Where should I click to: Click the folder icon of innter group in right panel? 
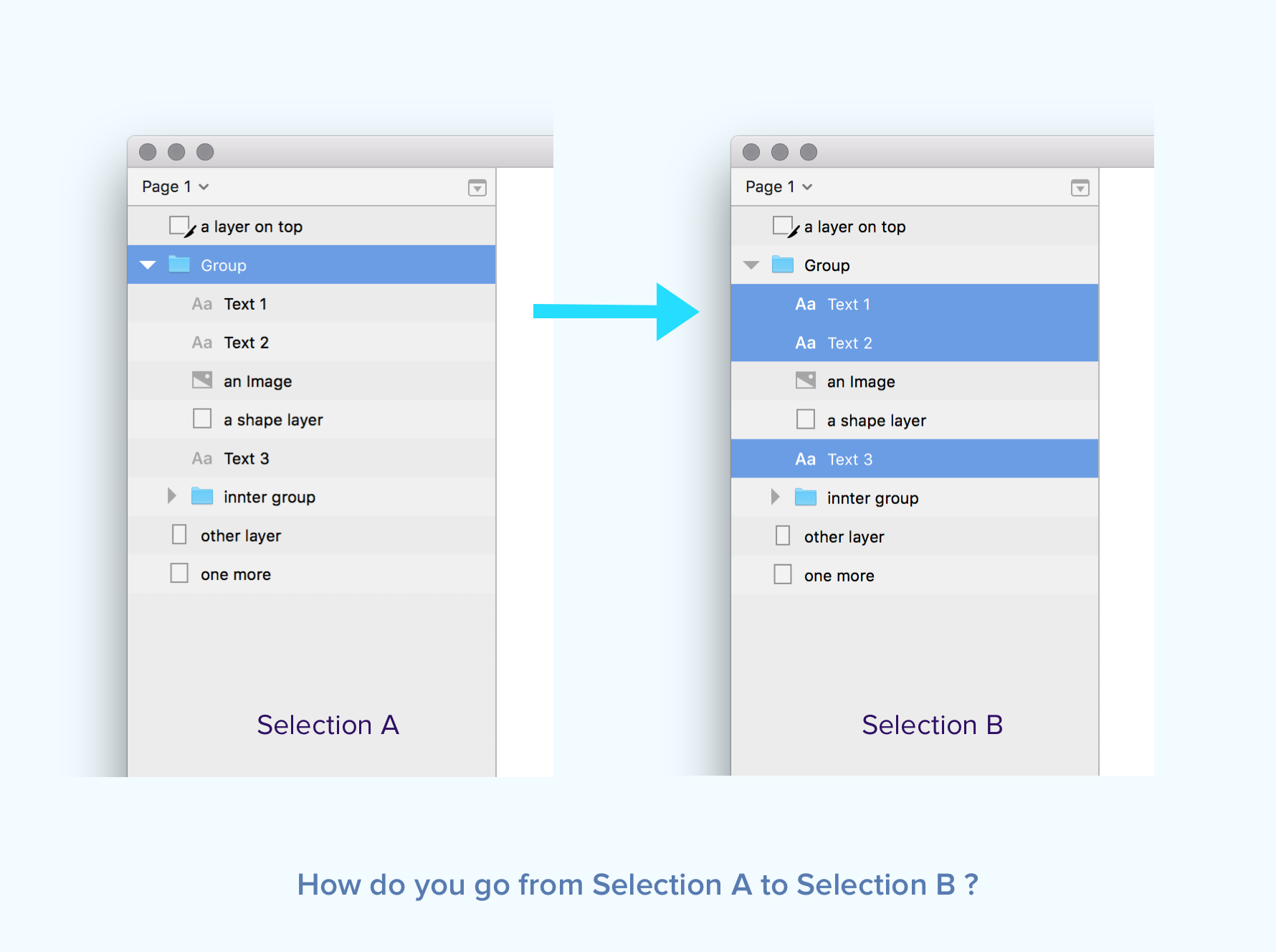click(806, 497)
